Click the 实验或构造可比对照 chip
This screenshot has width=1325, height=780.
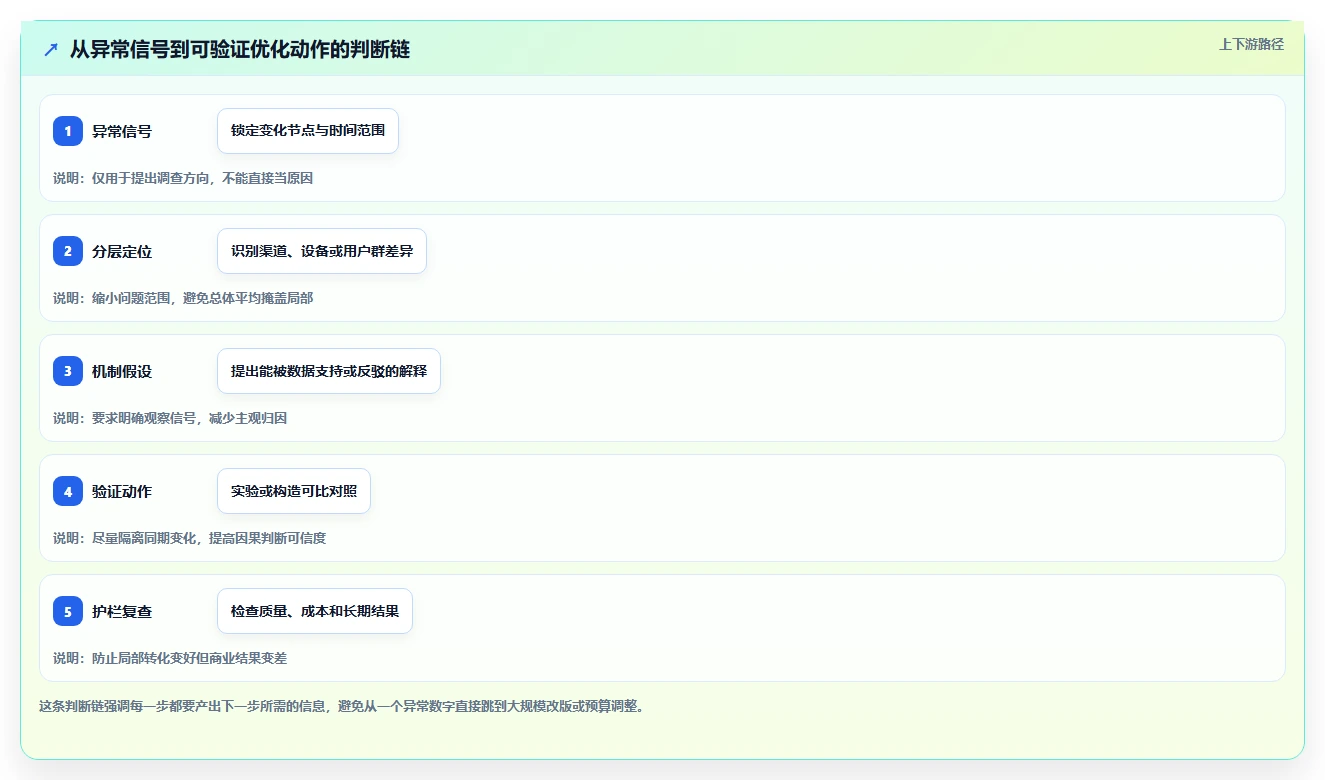(x=294, y=491)
